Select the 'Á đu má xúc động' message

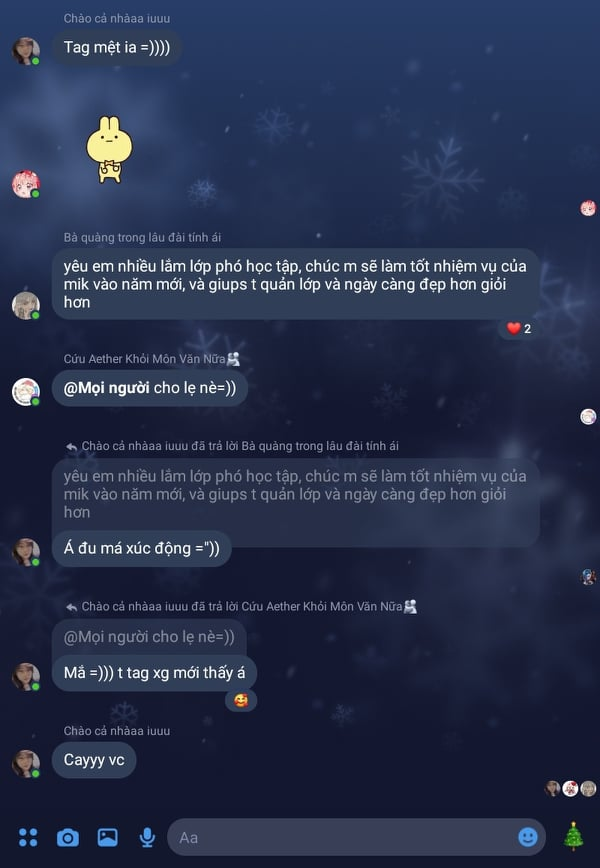[142, 549]
